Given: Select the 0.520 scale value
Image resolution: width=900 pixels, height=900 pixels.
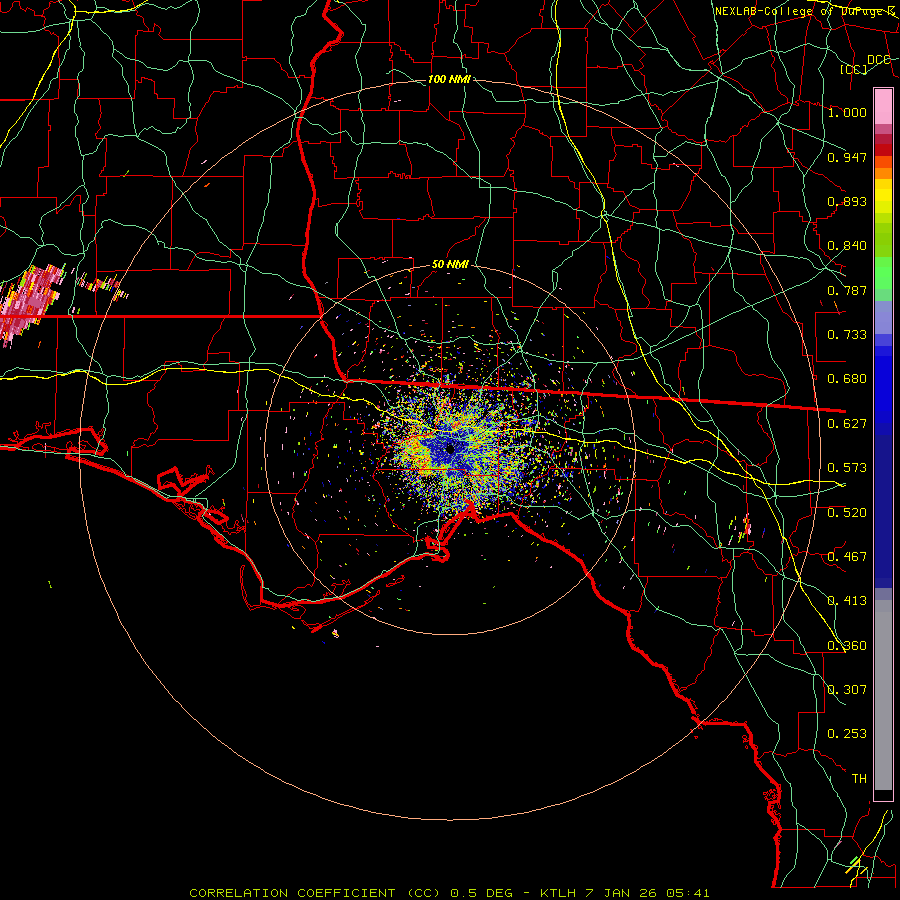Looking at the screenshot, I should point(847,513).
